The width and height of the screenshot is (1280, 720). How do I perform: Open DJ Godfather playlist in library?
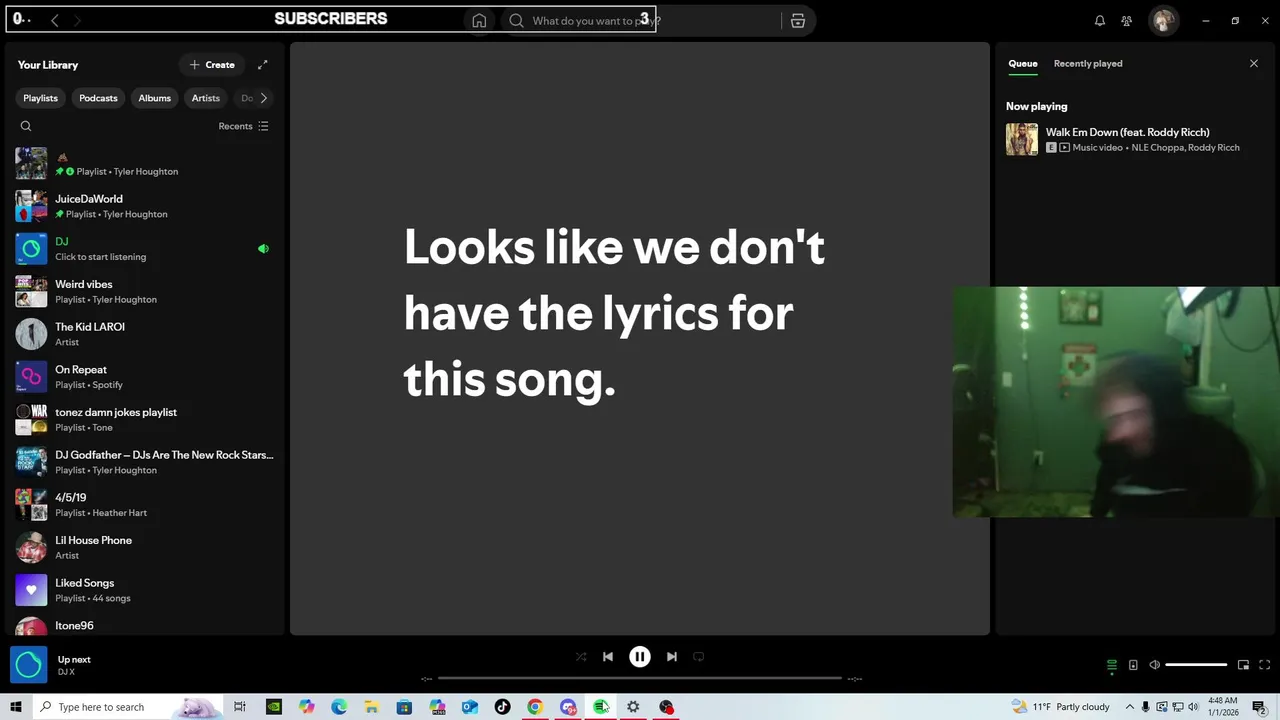pos(144,462)
